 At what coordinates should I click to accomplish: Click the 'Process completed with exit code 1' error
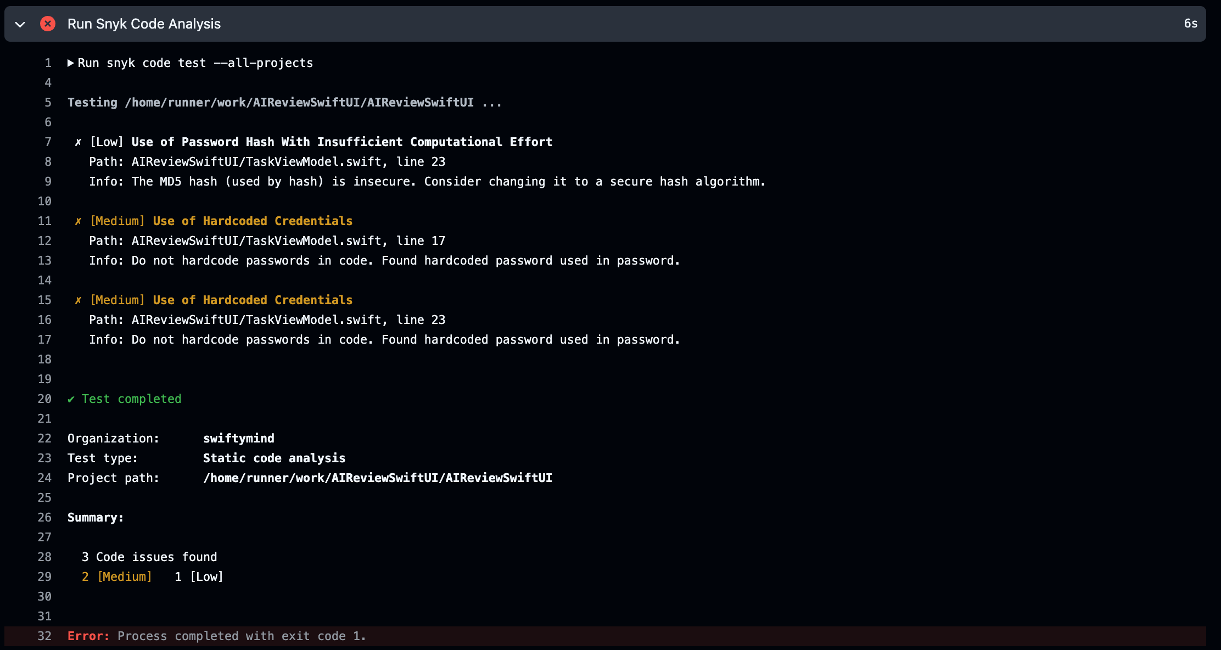[x=242, y=636]
